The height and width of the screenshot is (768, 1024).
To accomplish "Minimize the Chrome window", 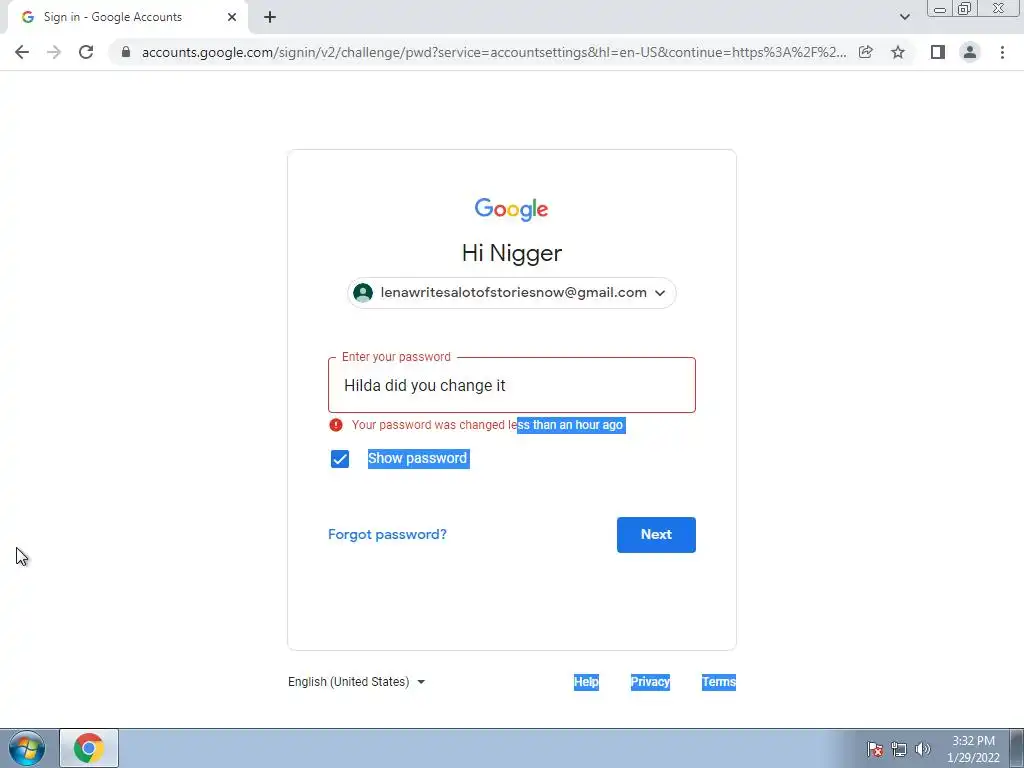I will click(940, 9).
